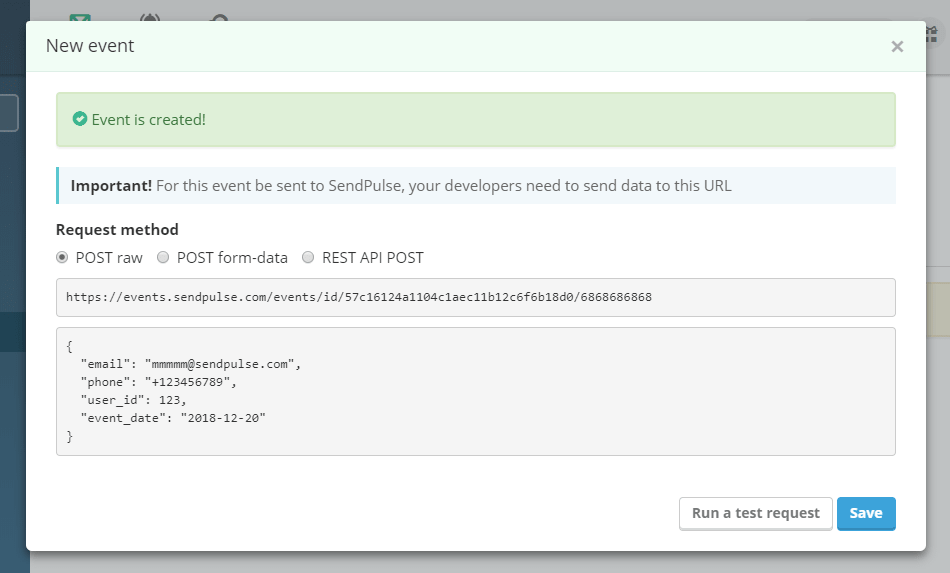Click the "New event" dialog title
This screenshot has width=950, height=573.
pos(90,46)
